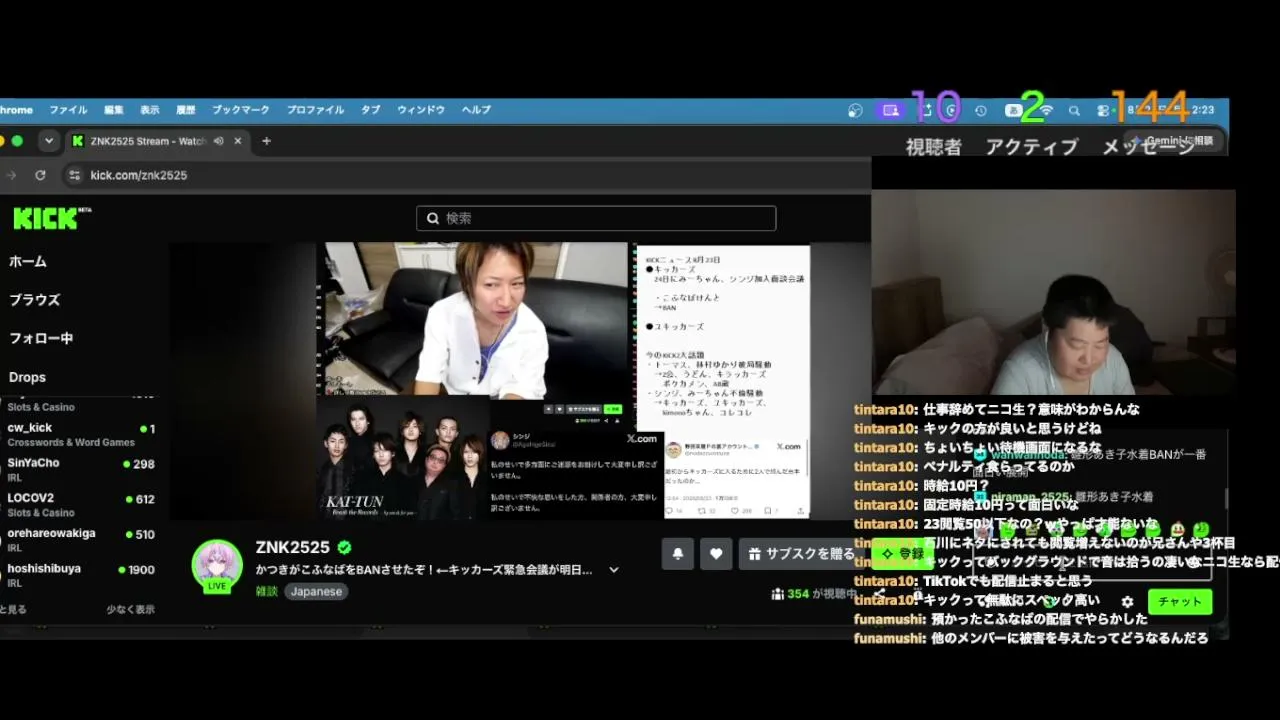1280x720 pixels.
Task: Click the magnifier icon in the search box
Action: [x=433, y=218]
